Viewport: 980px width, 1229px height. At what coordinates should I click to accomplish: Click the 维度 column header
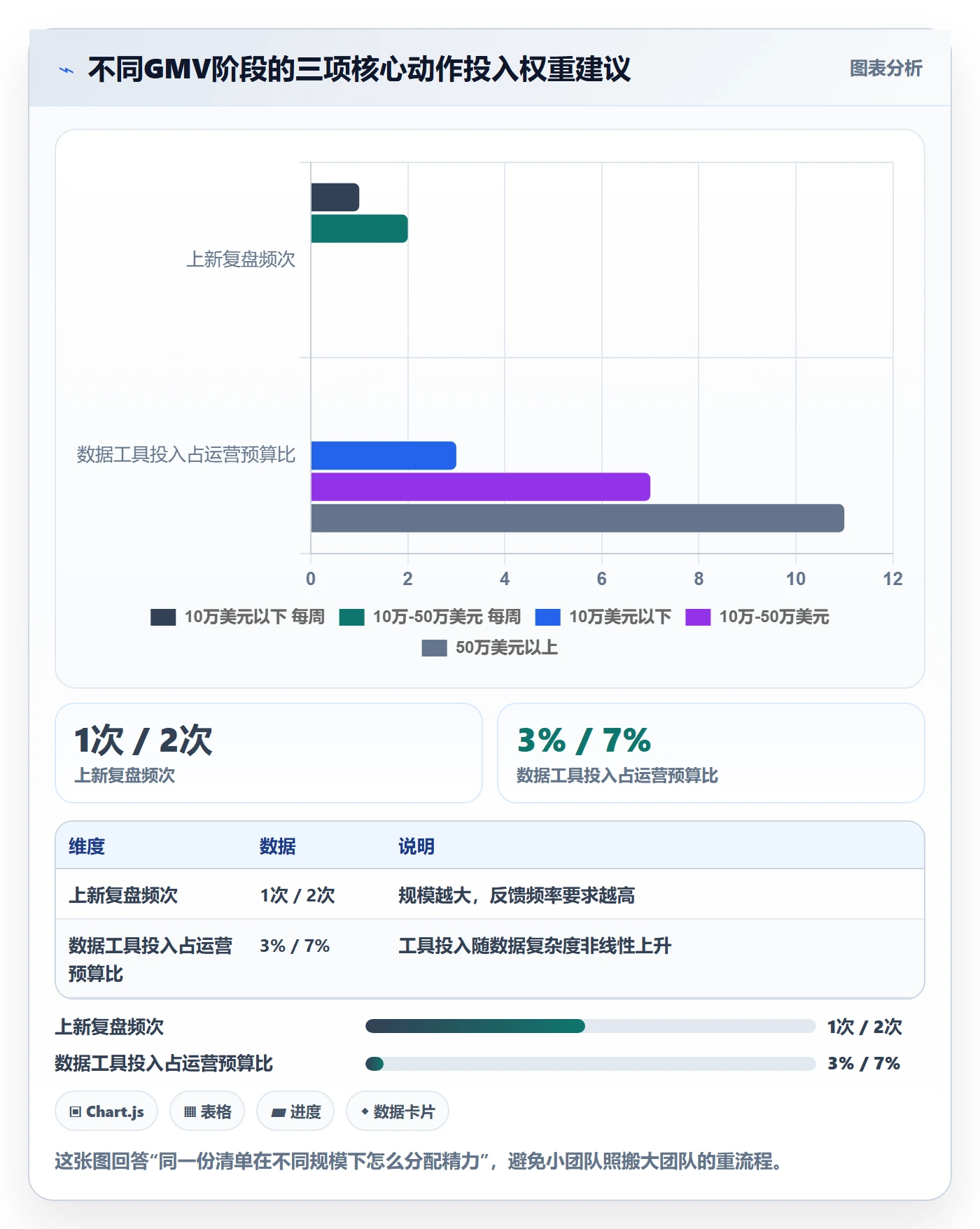87,846
